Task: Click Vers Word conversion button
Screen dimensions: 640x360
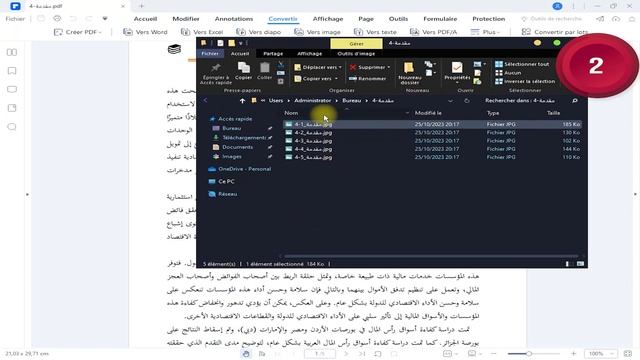Action: [x=145, y=32]
